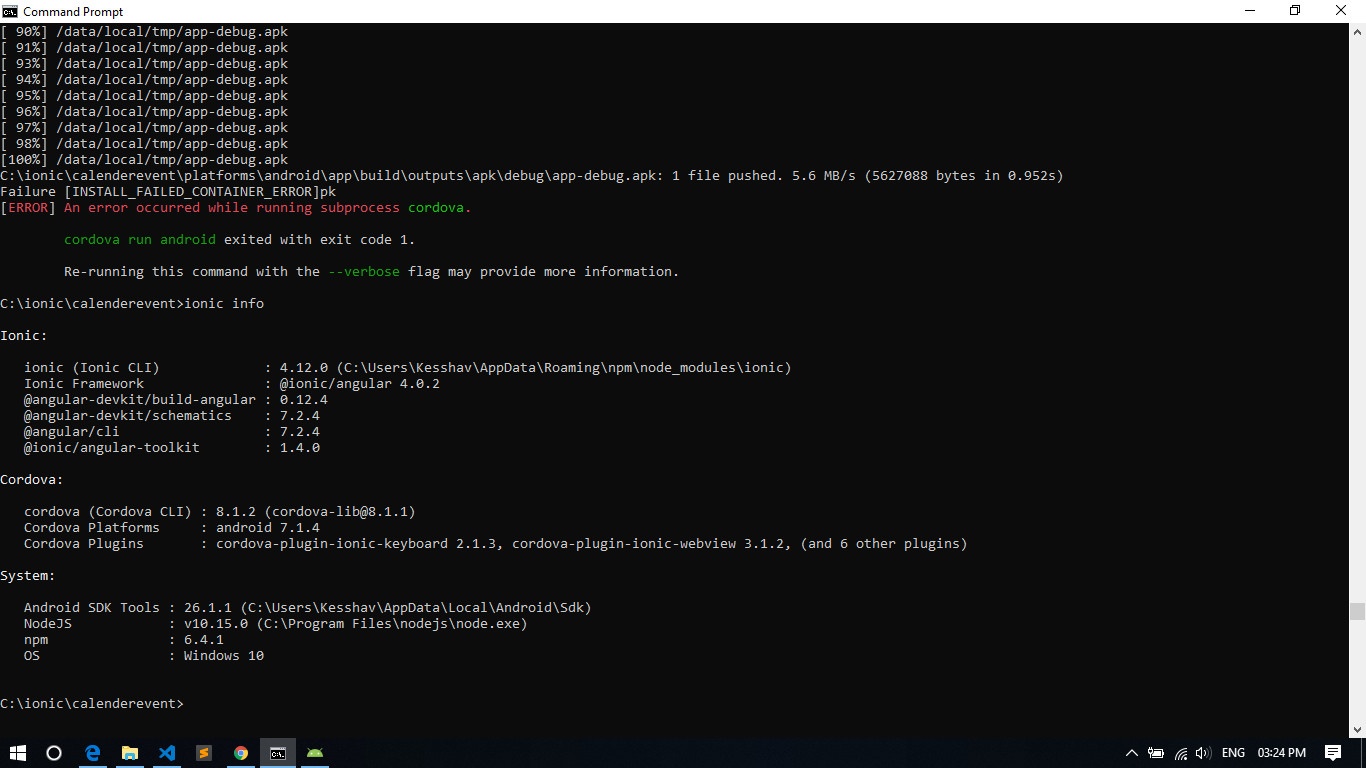Click the scrollbar up arrow in the console
Image resolution: width=1366 pixels, height=768 pixels.
pos(1357,31)
